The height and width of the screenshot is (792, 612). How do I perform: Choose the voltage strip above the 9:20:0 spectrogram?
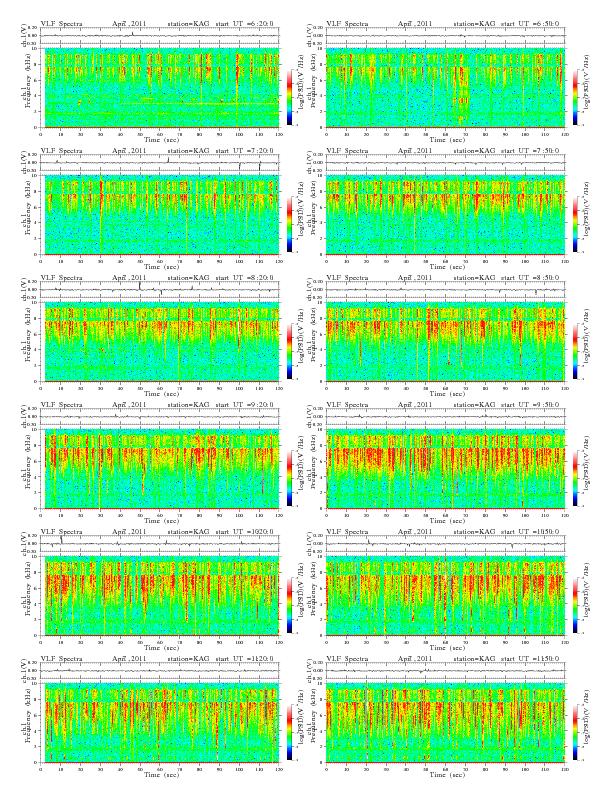tap(160, 417)
